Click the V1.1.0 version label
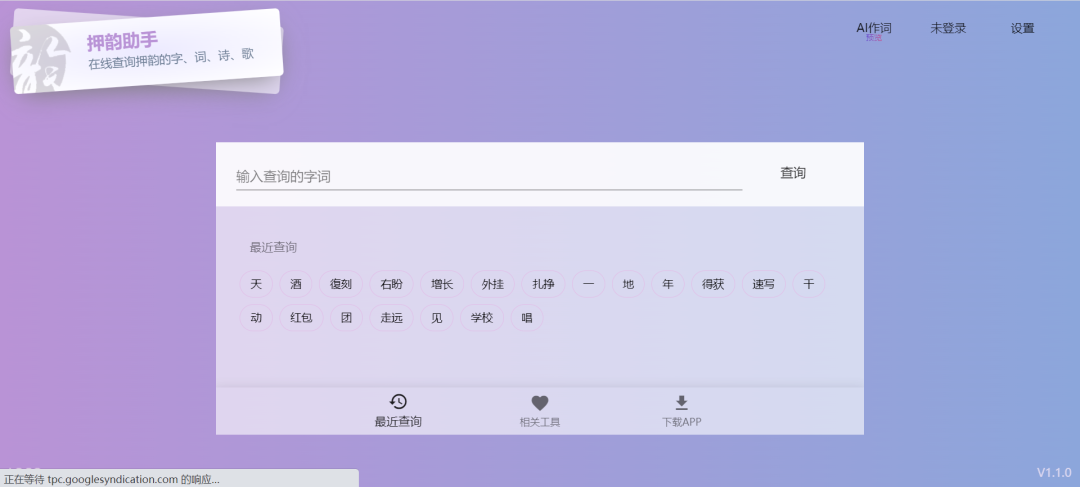1080x487 pixels. pos(1054,473)
